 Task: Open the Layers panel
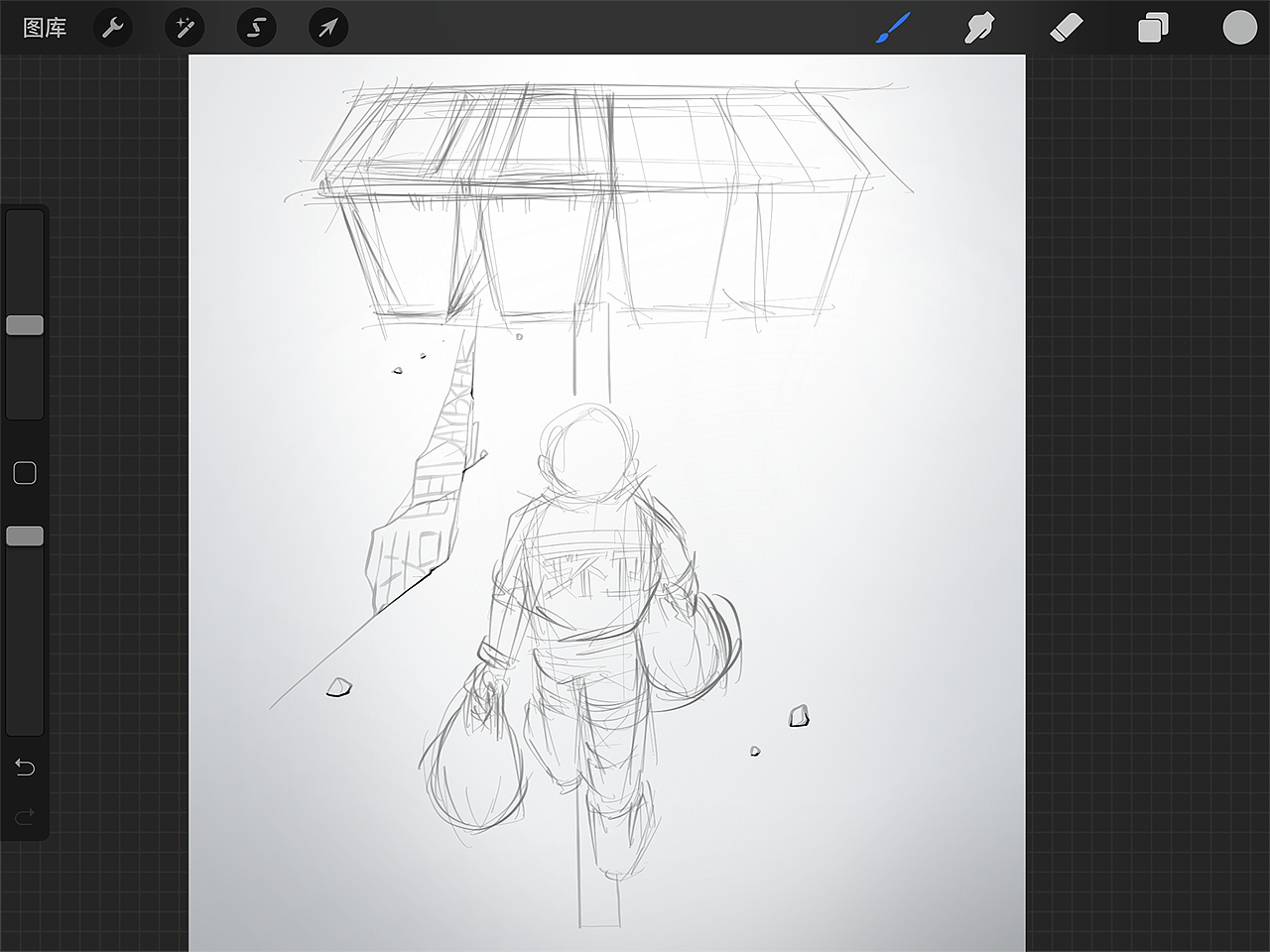(x=1153, y=28)
